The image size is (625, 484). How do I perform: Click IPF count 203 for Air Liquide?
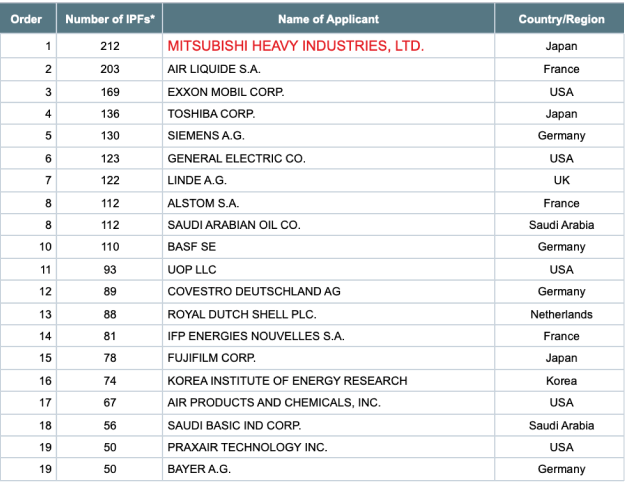pyautogui.click(x=110, y=69)
